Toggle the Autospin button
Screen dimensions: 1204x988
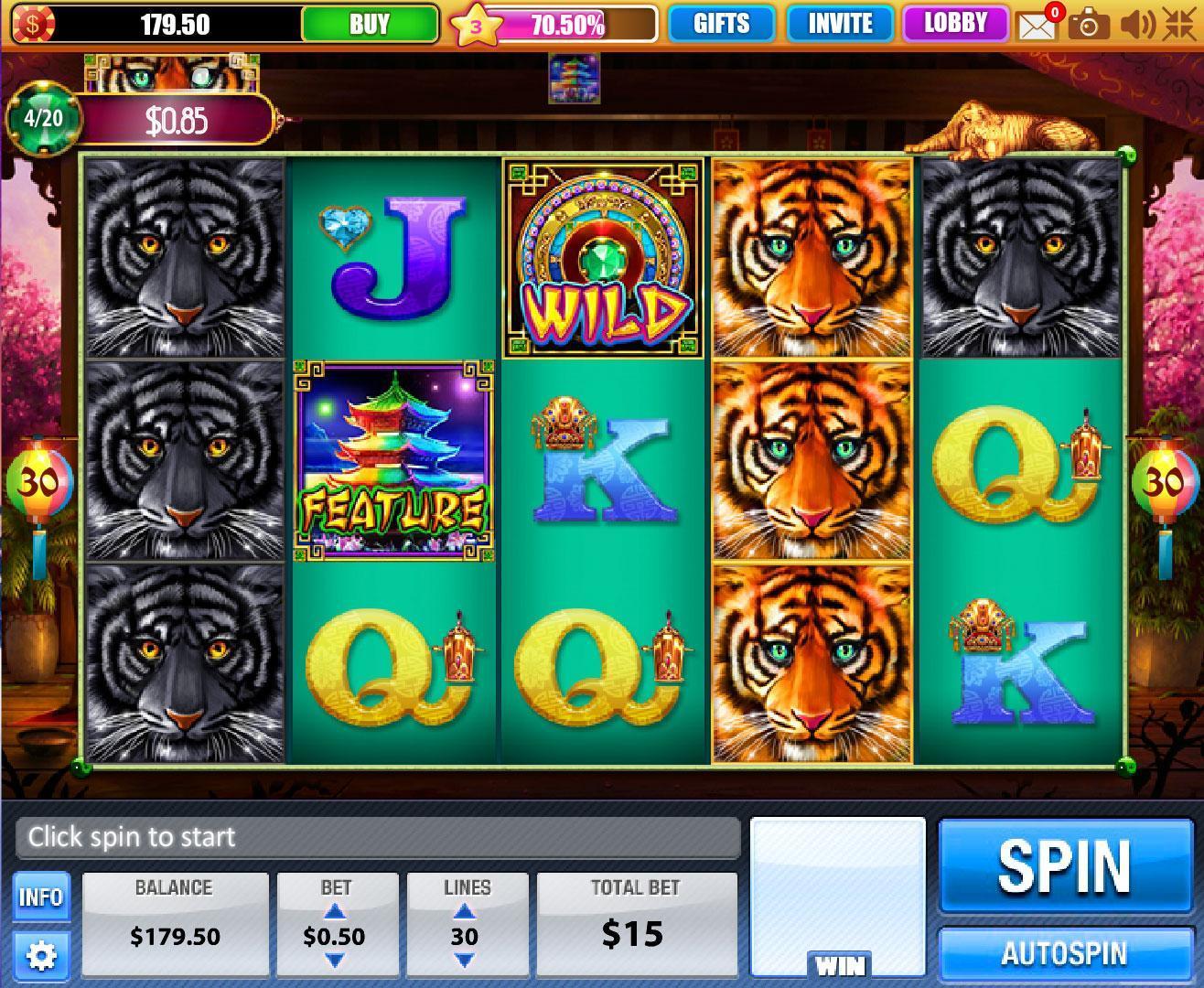click(1064, 955)
